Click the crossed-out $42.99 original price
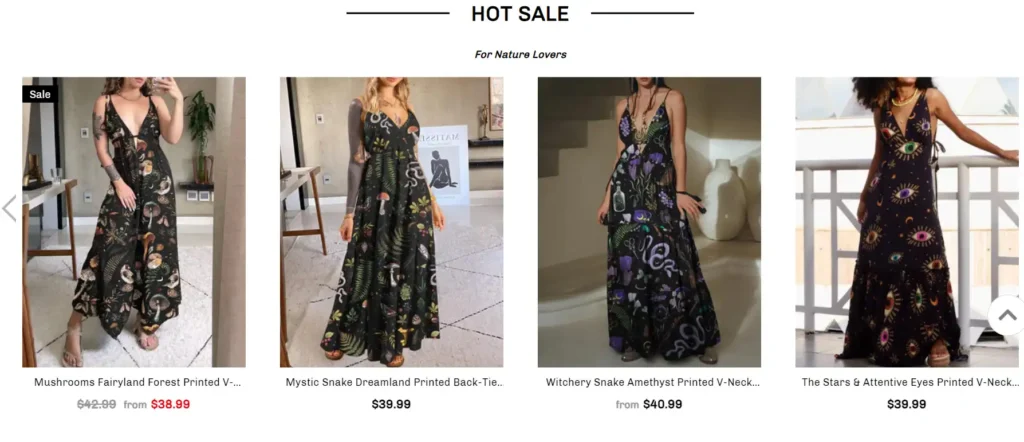 (x=97, y=404)
